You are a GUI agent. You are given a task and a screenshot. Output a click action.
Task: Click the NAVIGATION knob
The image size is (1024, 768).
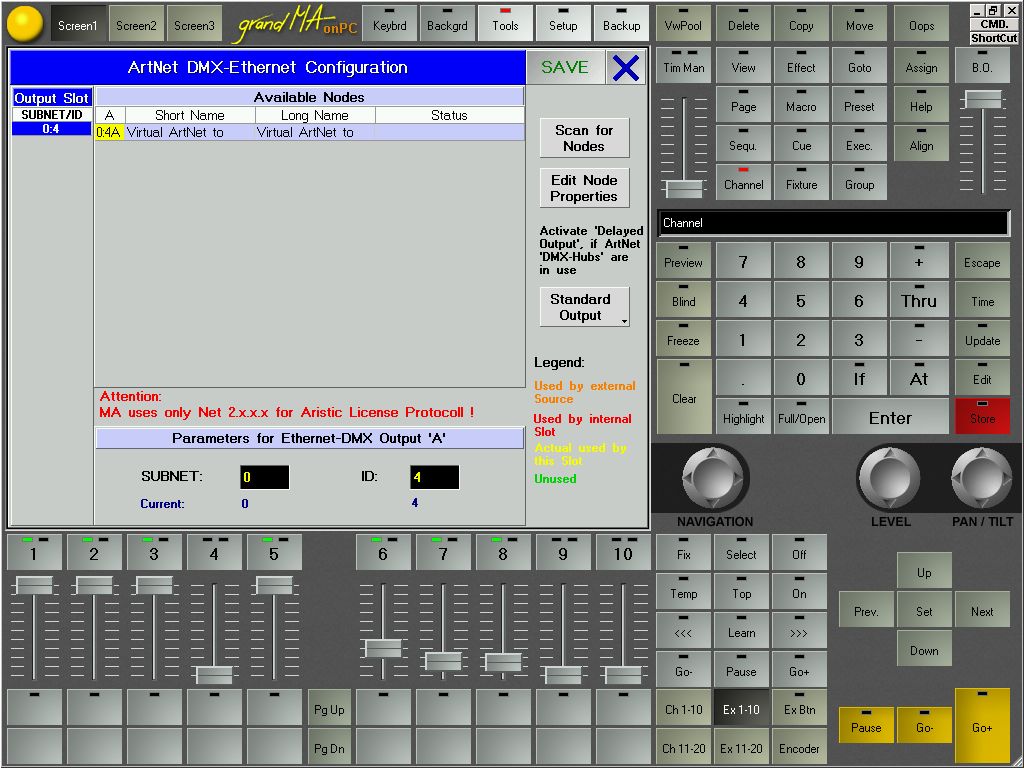pyautogui.click(x=713, y=477)
